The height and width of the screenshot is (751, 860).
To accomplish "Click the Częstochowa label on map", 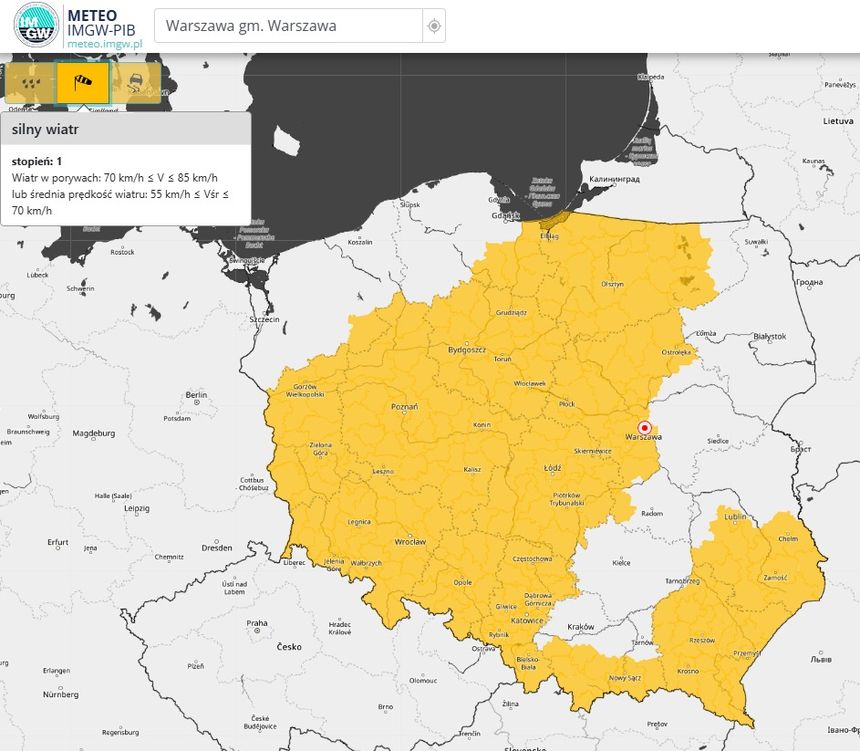I will [532, 559].
